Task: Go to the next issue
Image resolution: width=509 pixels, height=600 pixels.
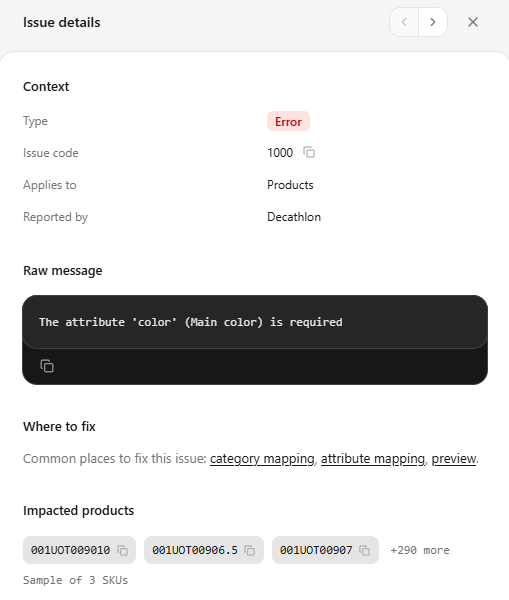Action: 433,22
